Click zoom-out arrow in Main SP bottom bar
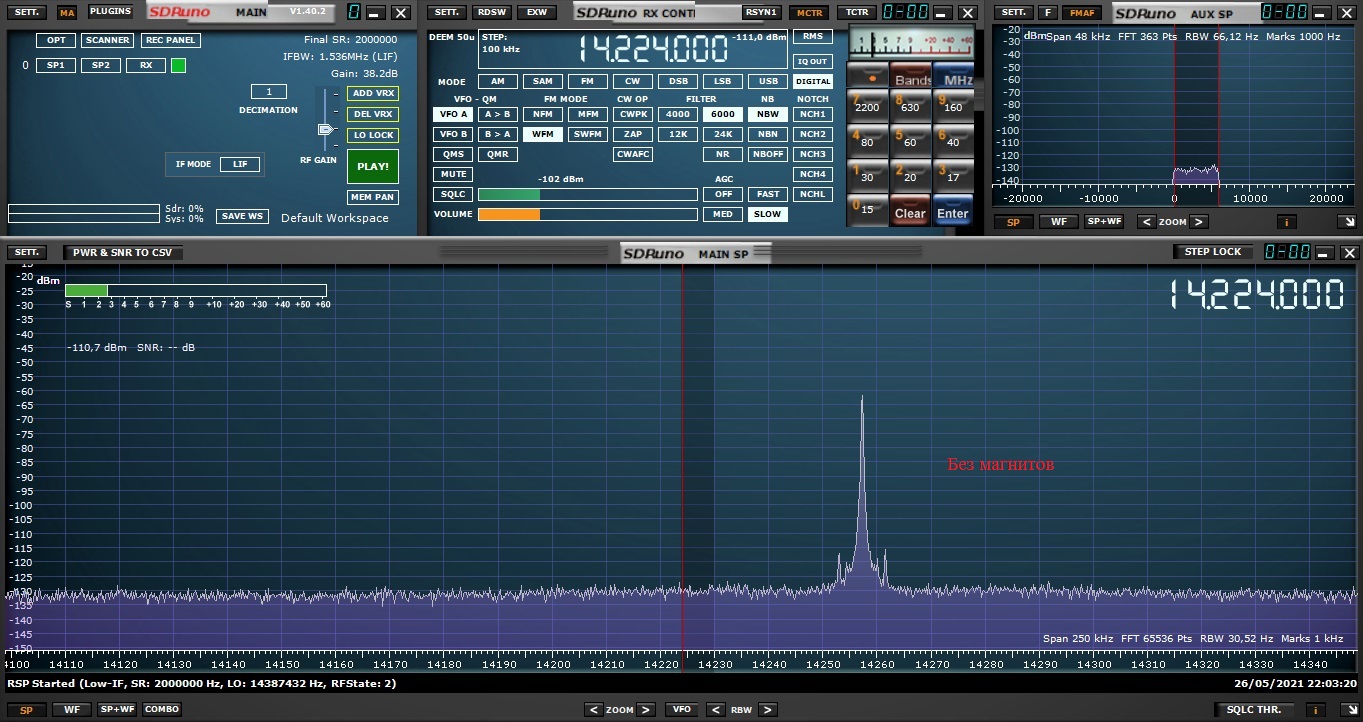1363x722 pixels. tap(594, 710)
